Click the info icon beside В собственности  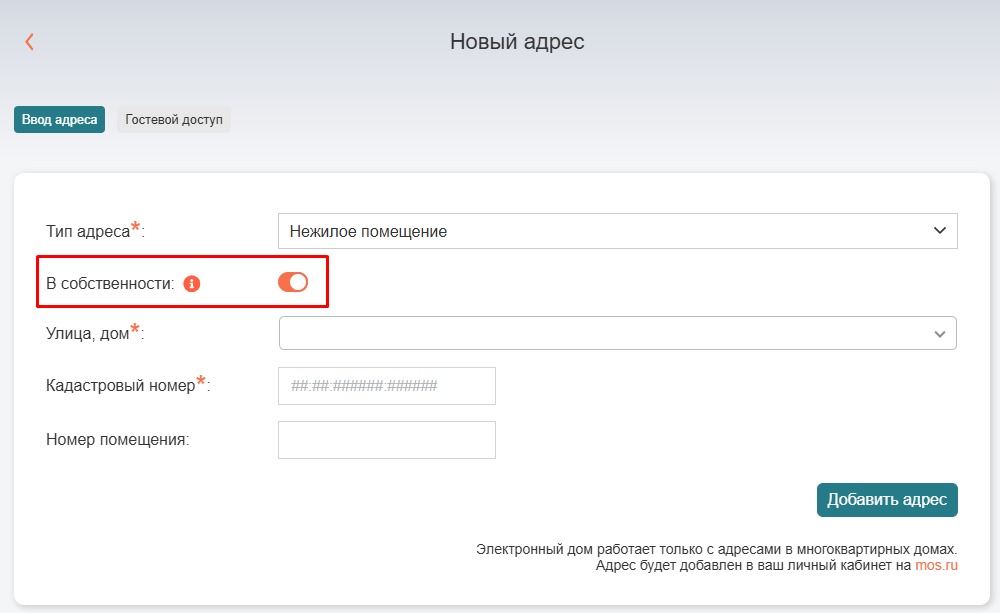192,284
